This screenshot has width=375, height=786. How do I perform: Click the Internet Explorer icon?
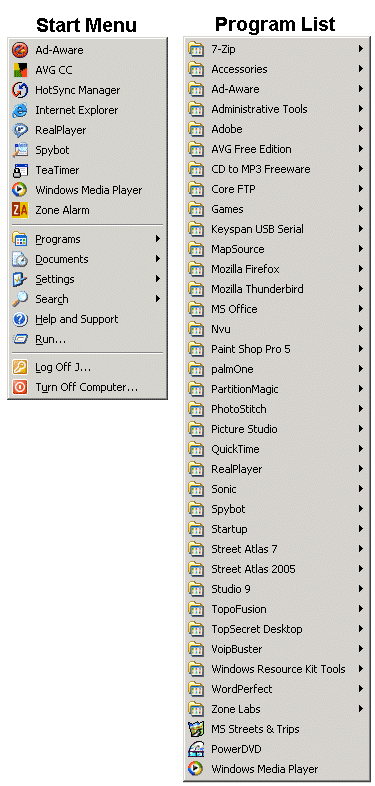tap(20, 110)
